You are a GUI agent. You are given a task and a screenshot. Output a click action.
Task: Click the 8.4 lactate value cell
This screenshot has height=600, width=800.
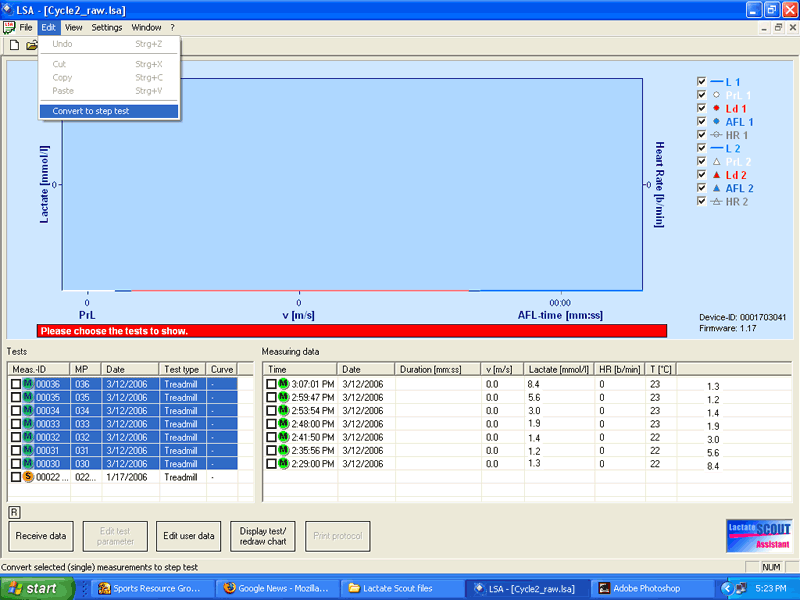pyautogui.click(x=559, y=384)
